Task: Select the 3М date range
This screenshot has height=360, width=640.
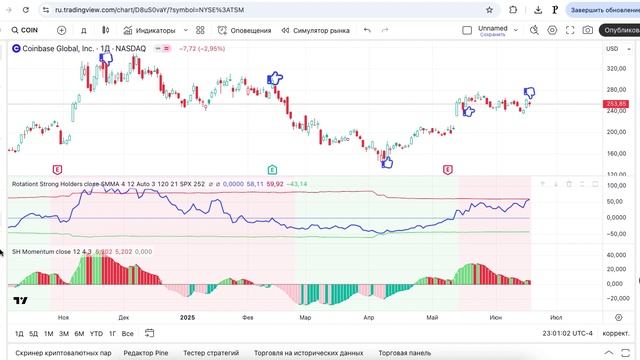Action: pyautogui.click(x=64, y=333)
